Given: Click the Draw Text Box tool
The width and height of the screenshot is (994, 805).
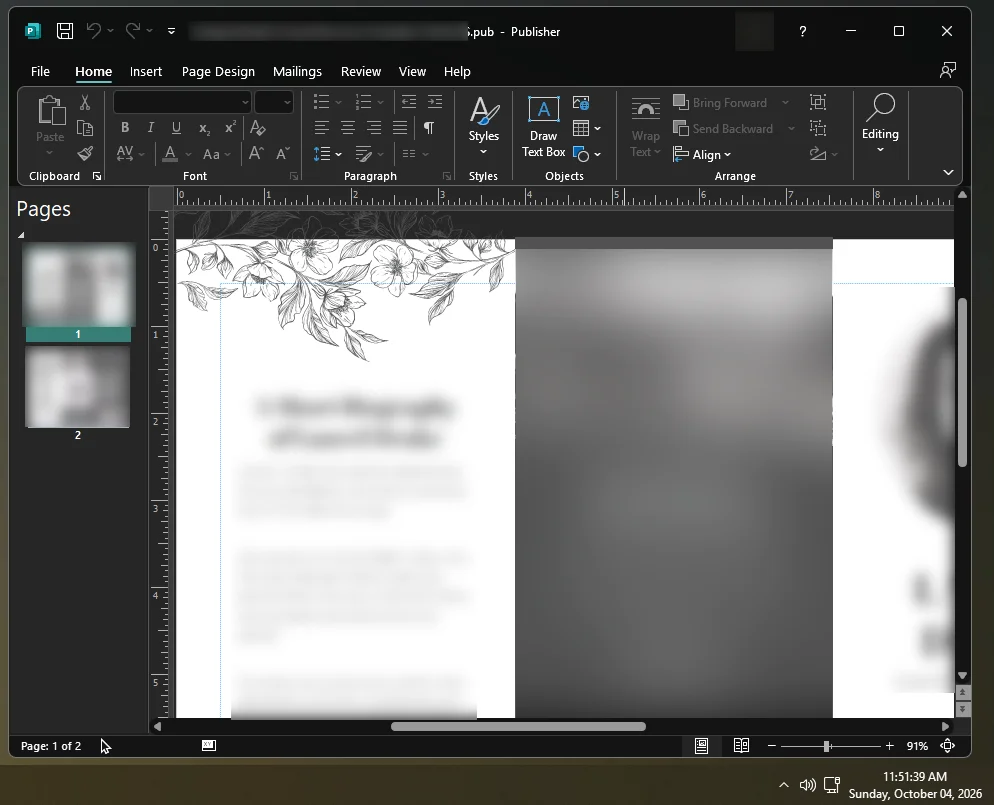Looking at the screenshot, I should point(543,127).
